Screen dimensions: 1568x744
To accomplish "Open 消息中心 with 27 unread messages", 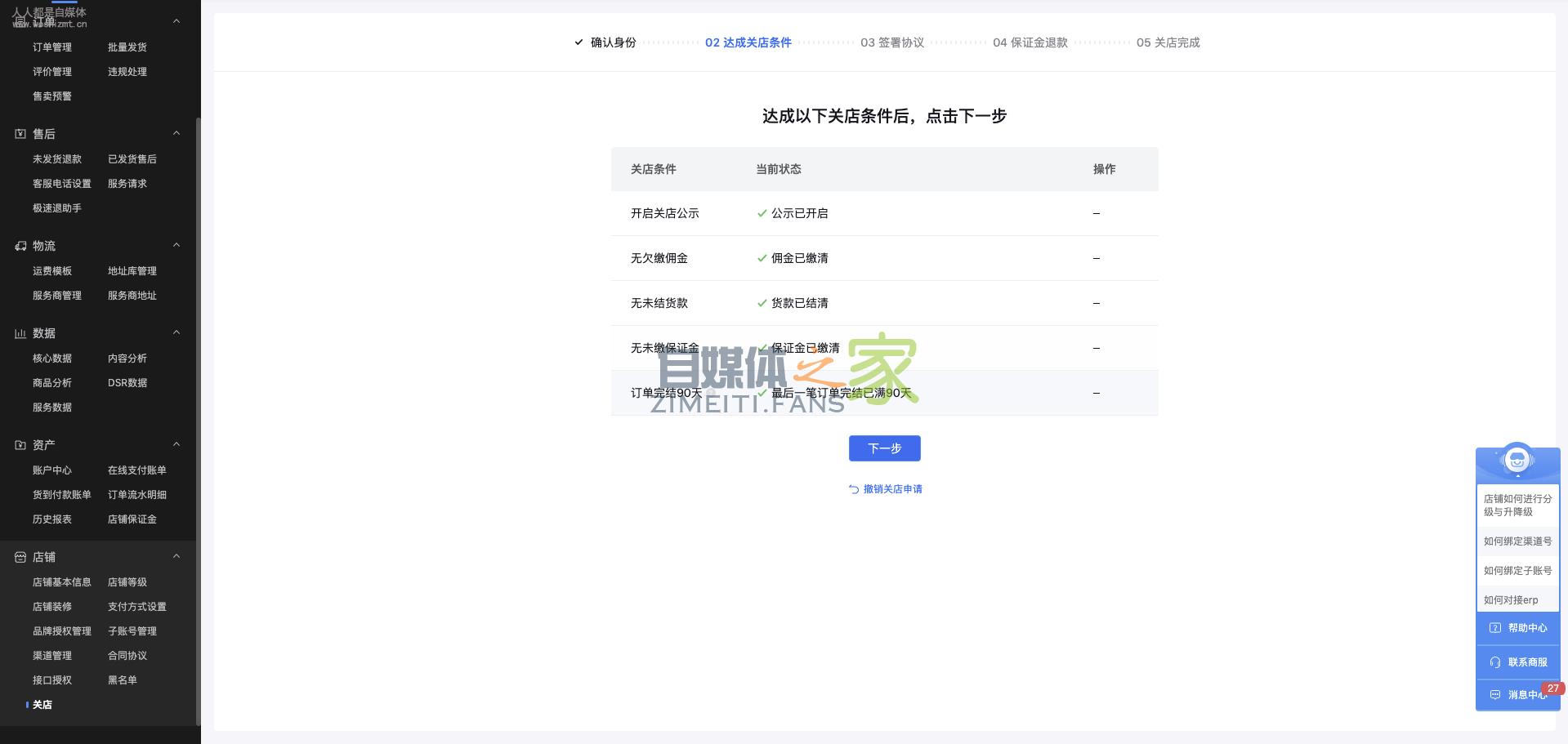I will pos(1518,695).
